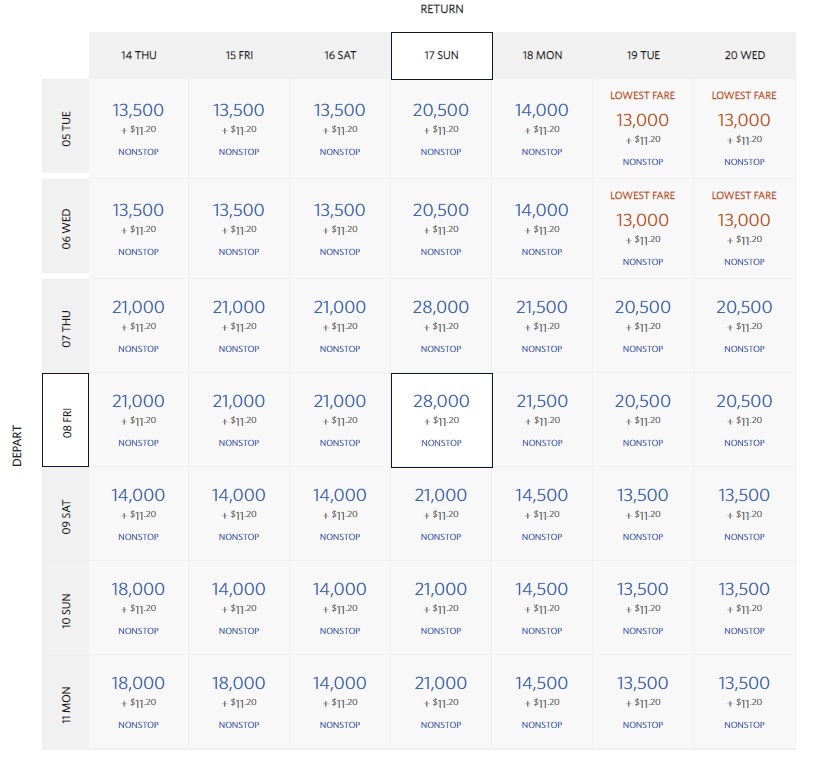Click the 11 MON depart row header

click(66, 702)
